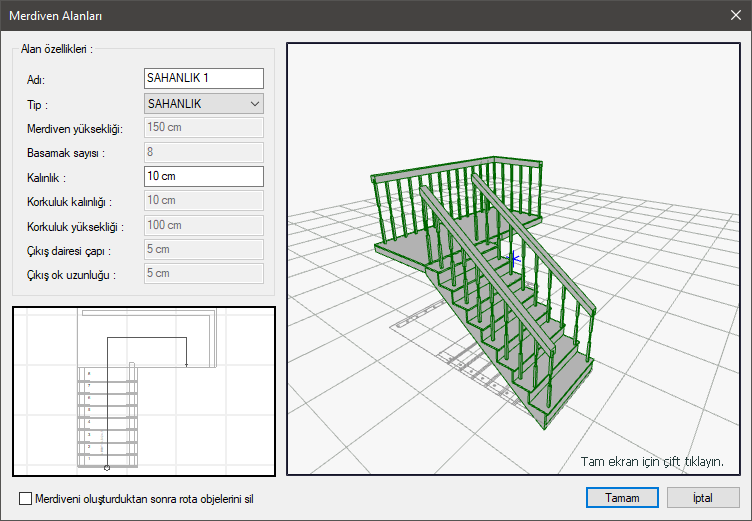
Task: Focus the Kalınlık thickness input
Action: pyautogui.click(x=204, y=176)
